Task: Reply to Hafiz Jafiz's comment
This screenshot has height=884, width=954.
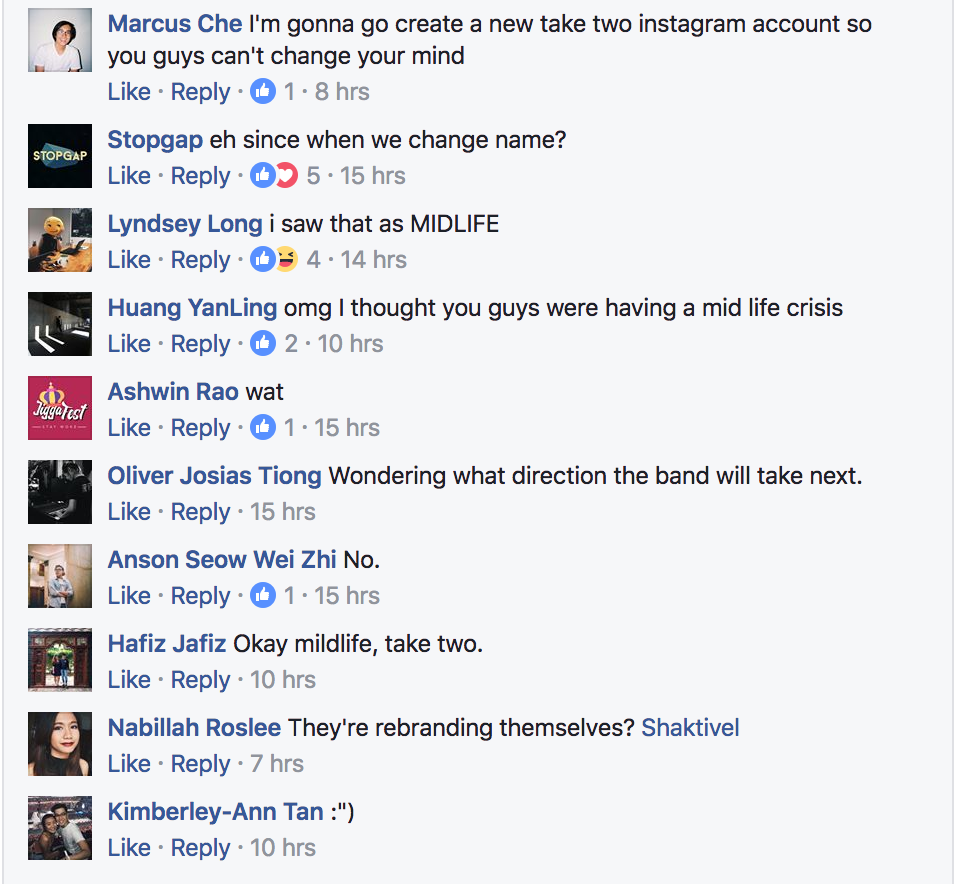Action: point(200,680)
